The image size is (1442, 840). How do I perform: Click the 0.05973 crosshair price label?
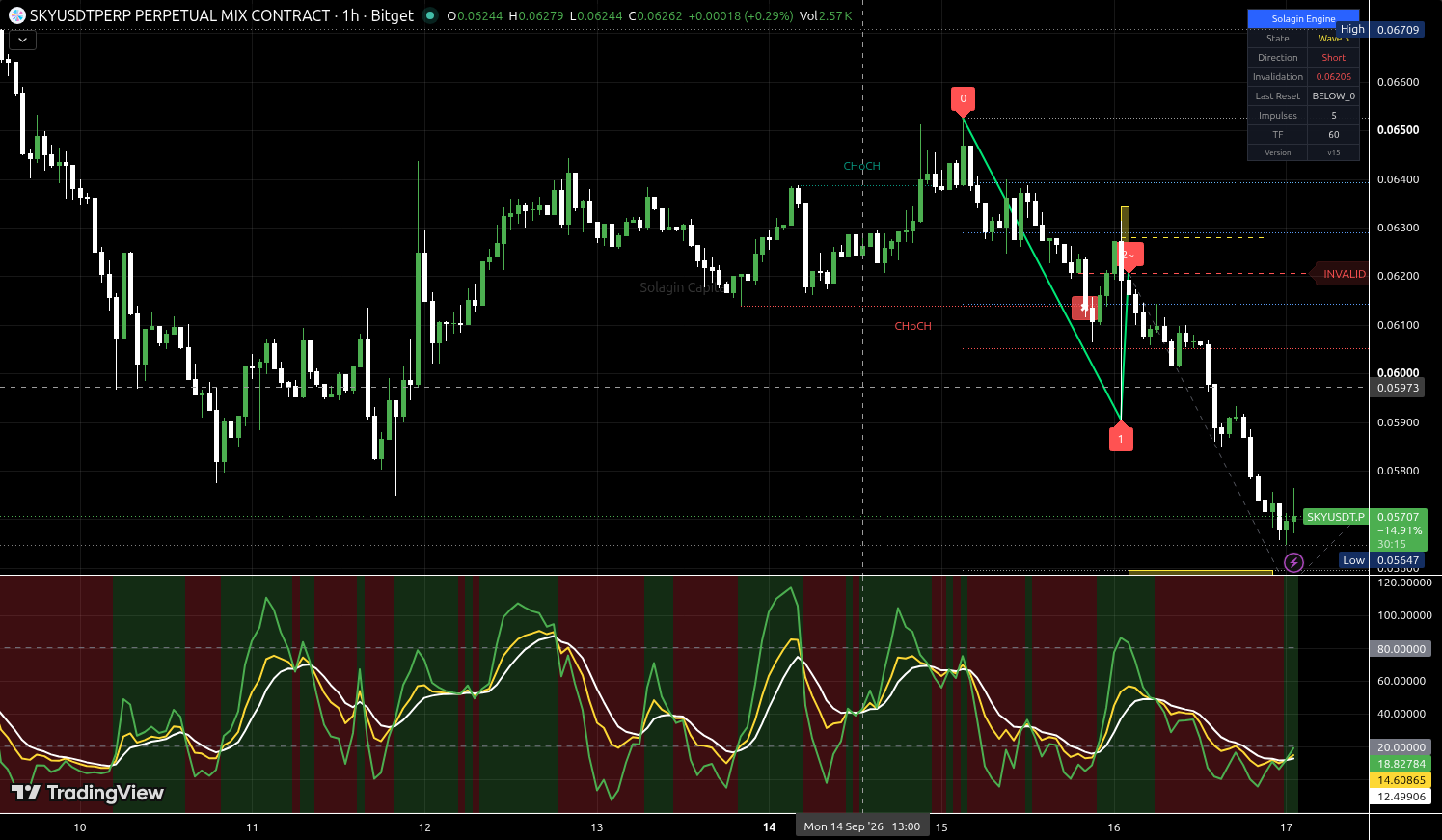click(x=1398, y=388)
